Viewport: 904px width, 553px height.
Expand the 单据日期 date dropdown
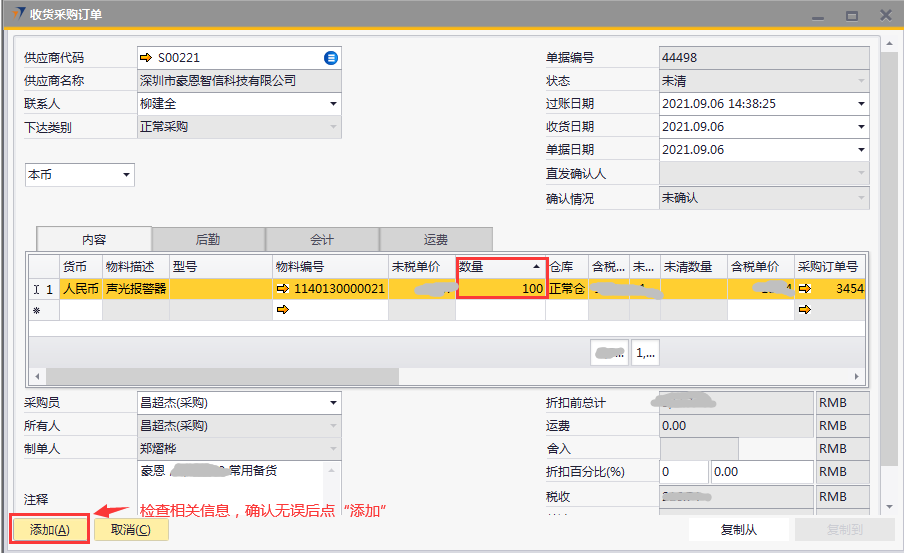pyautogui.click(x=860, y=150)
